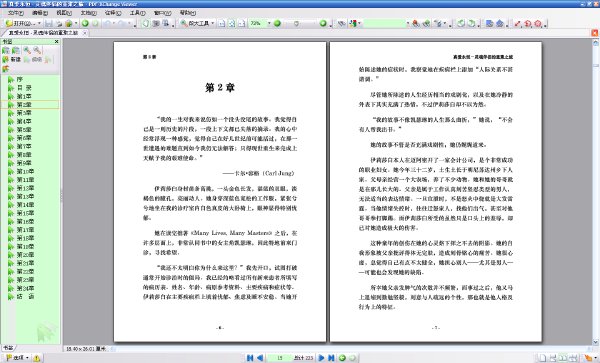This screenshot has width=600, height=363.
Task: Select the 放大工具 zoom tool
Action: [195, 23]
